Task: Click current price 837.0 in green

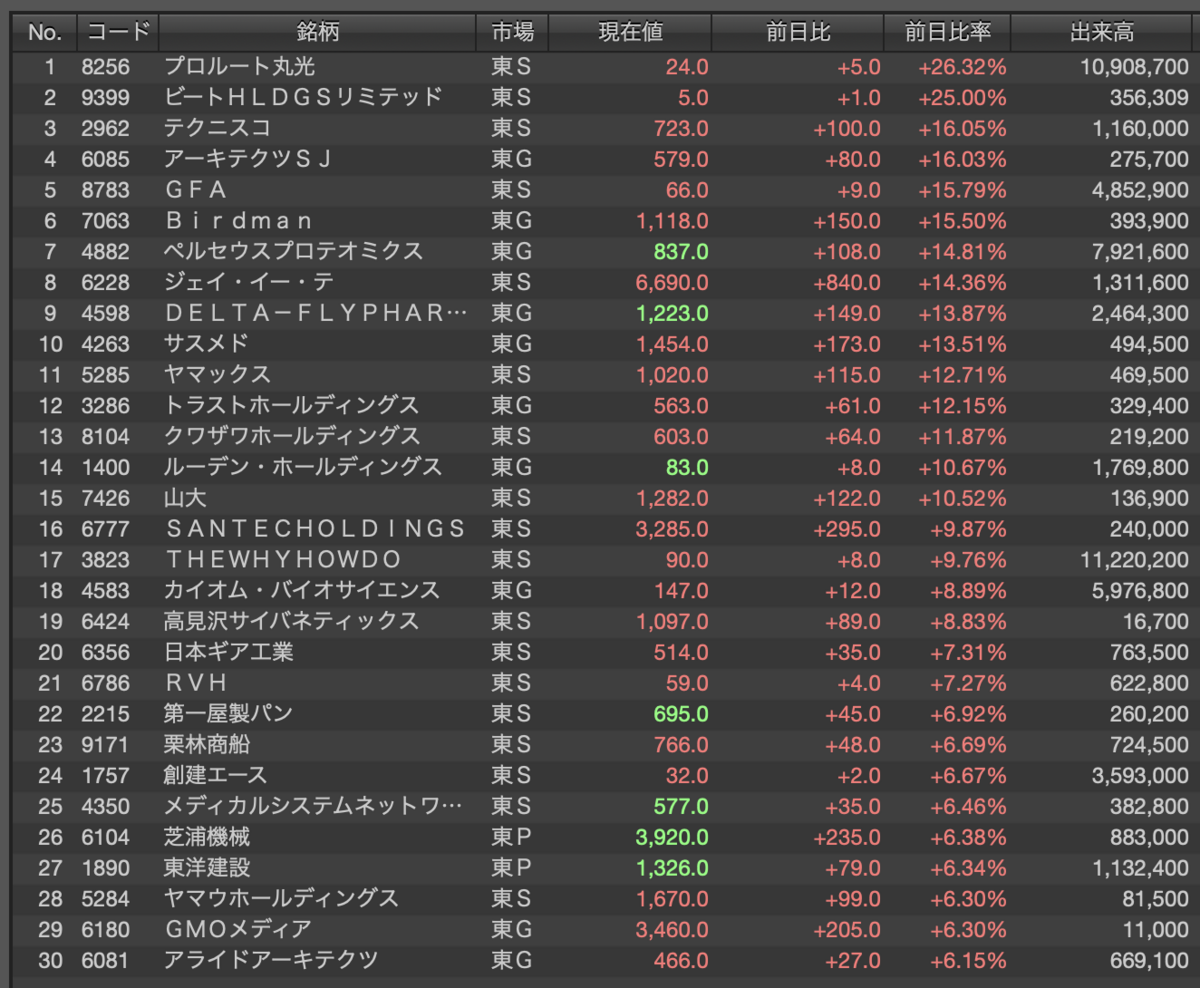Action: point(680,252)
